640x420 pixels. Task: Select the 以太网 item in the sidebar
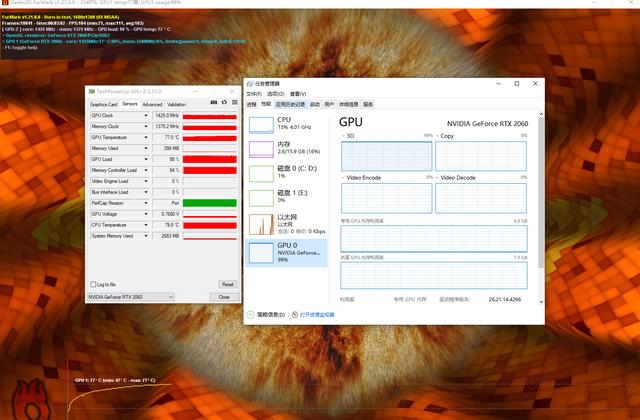click(287, 224)
